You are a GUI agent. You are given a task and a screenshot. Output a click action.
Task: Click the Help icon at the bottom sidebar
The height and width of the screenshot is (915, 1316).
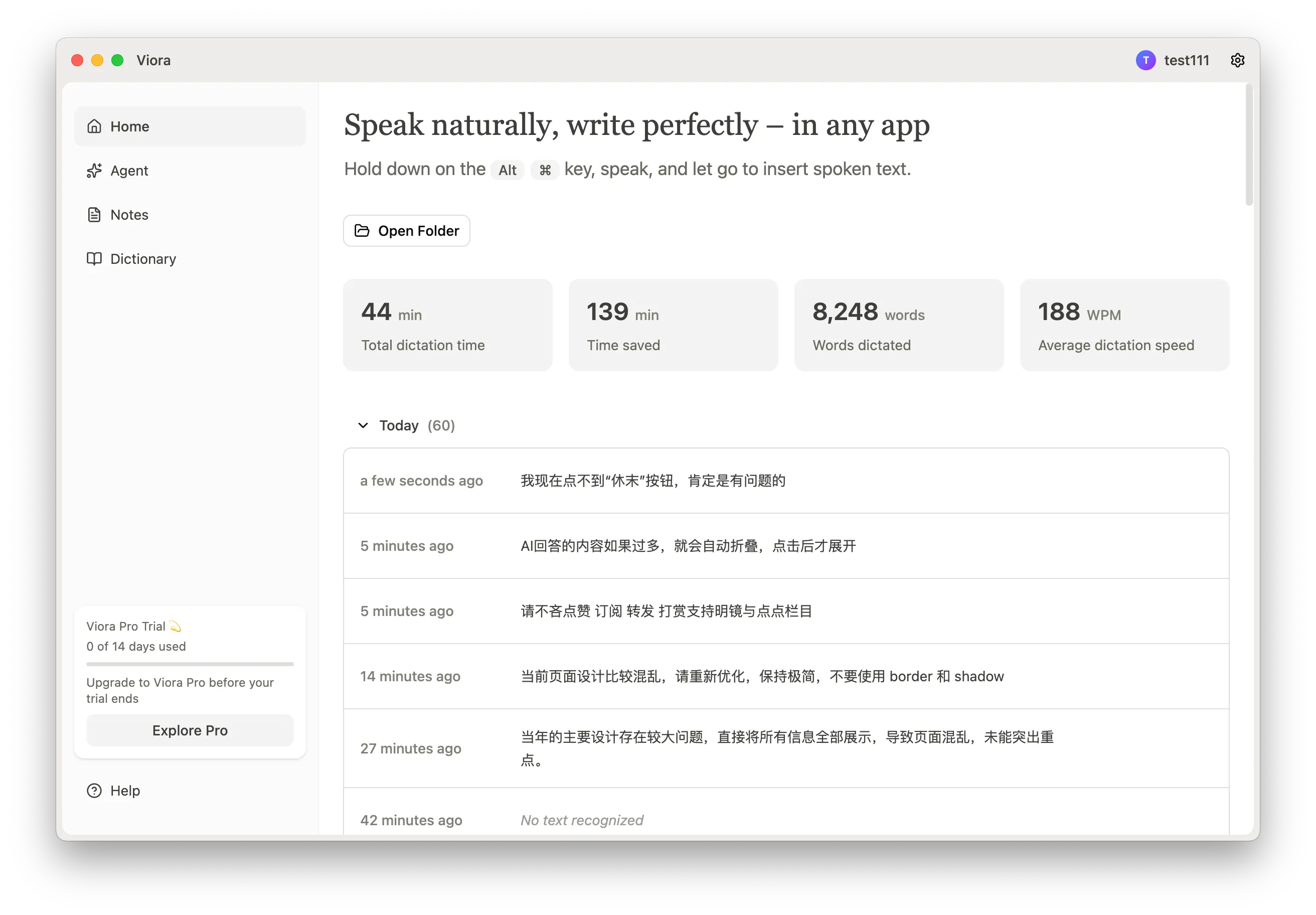tap(95, 791)
